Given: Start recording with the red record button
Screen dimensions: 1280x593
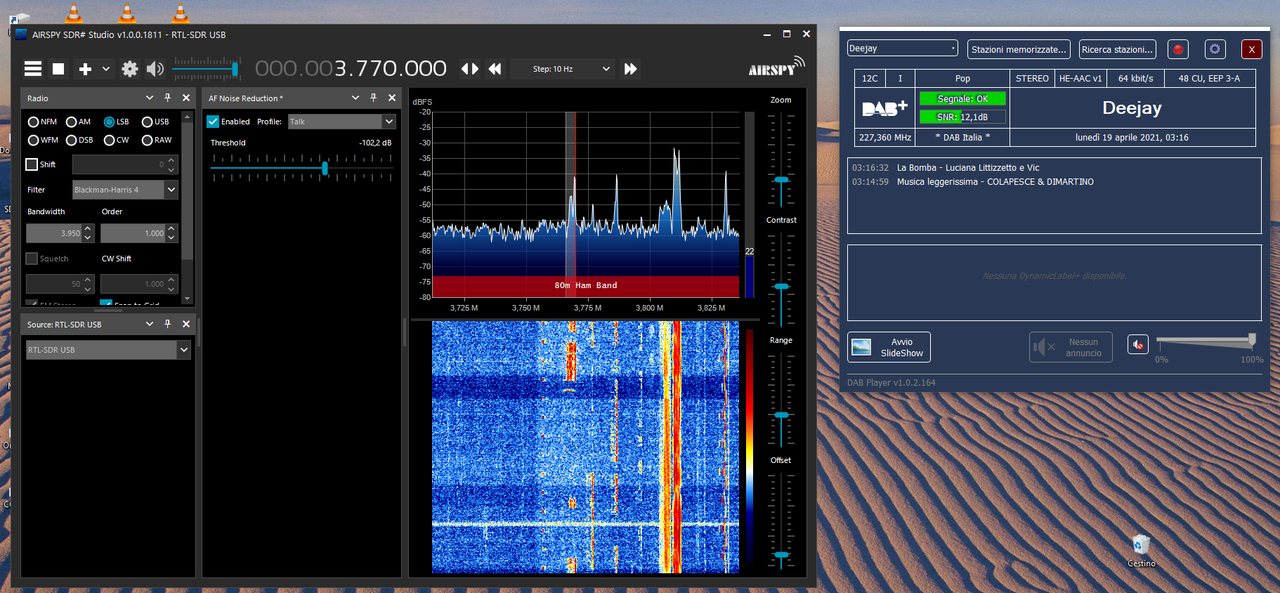Looking at the screenshot, I should pos(1178,49).
